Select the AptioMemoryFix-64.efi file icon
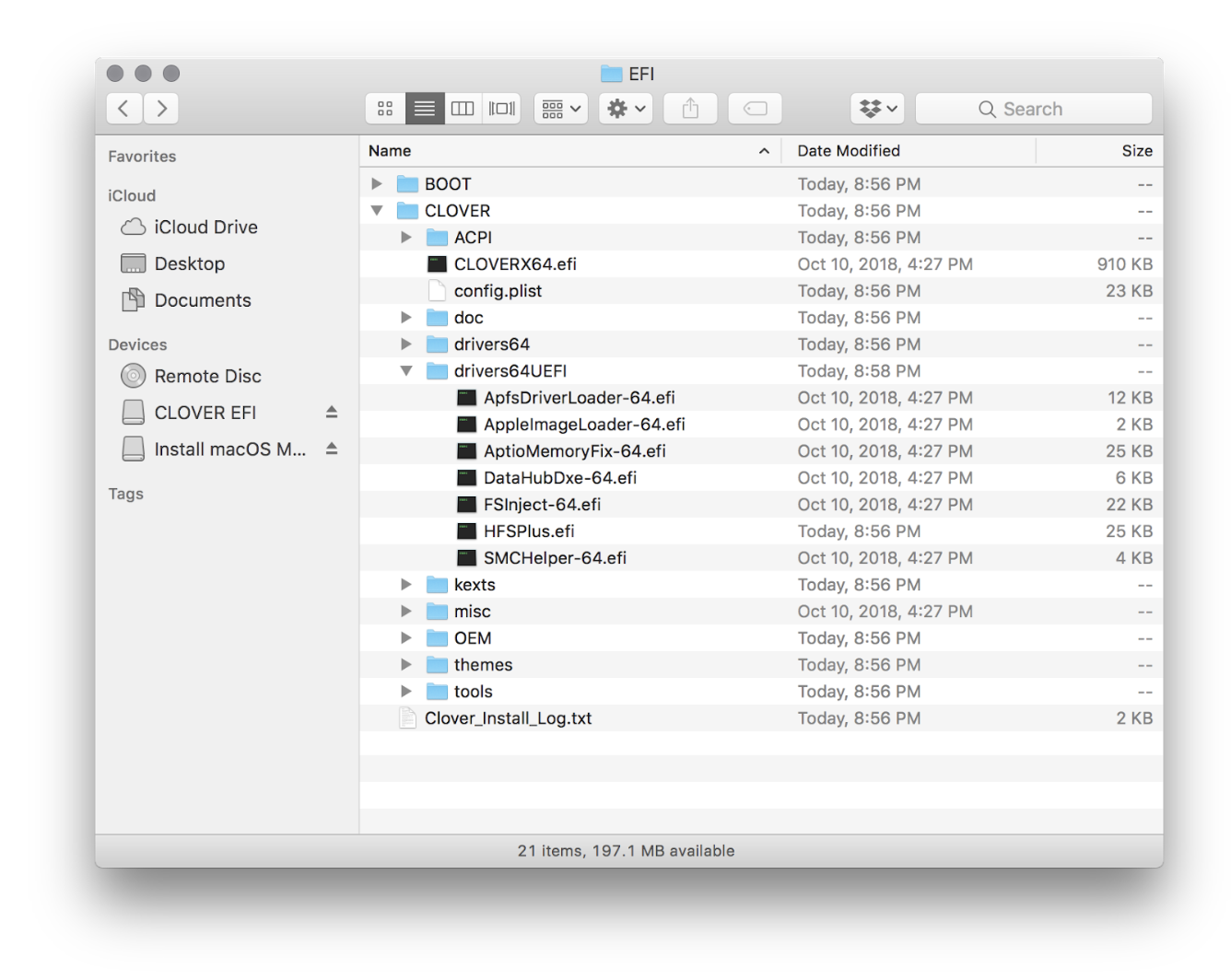 467,451
